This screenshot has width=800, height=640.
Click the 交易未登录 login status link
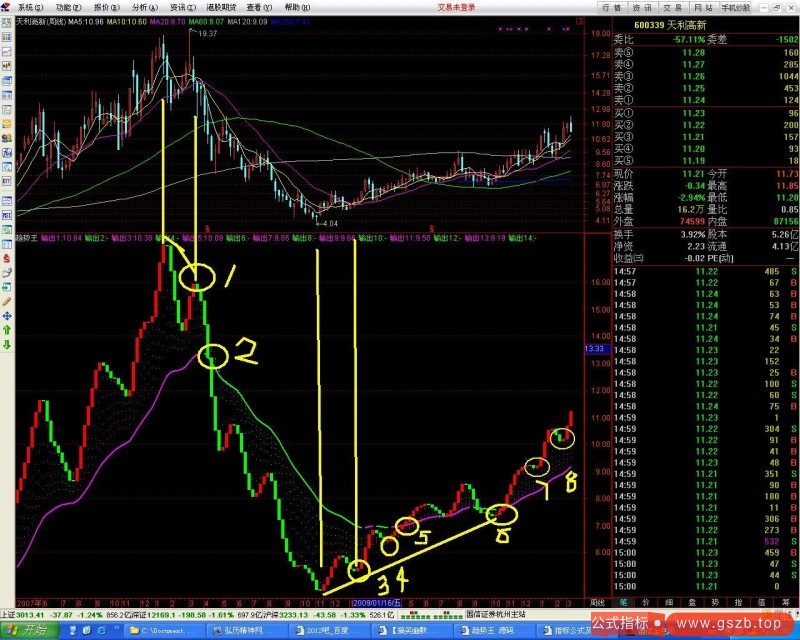coord(456,6)
